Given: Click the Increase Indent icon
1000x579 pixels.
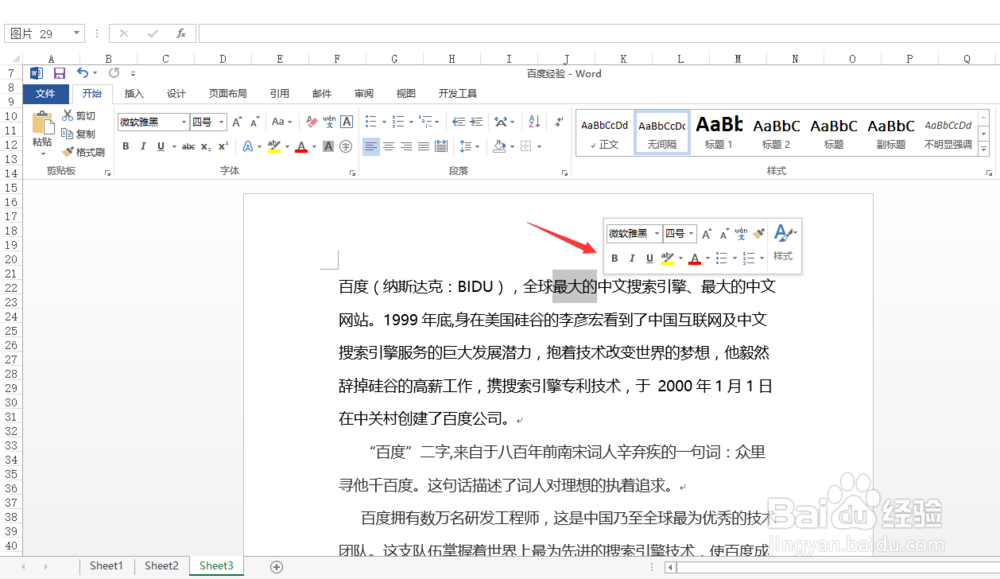Looking at the screenshot, I should (x=476, y=121).
